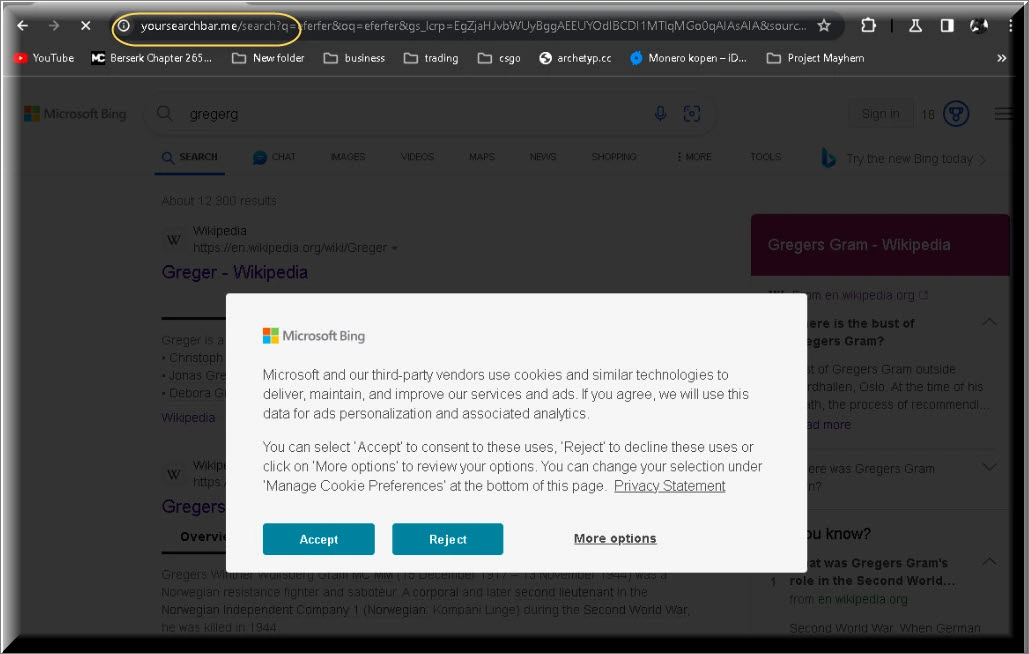Open the Bing hamburger menu
Image resolution: width=1029 pixels, height=654 pixels.
coord(1003,113)
